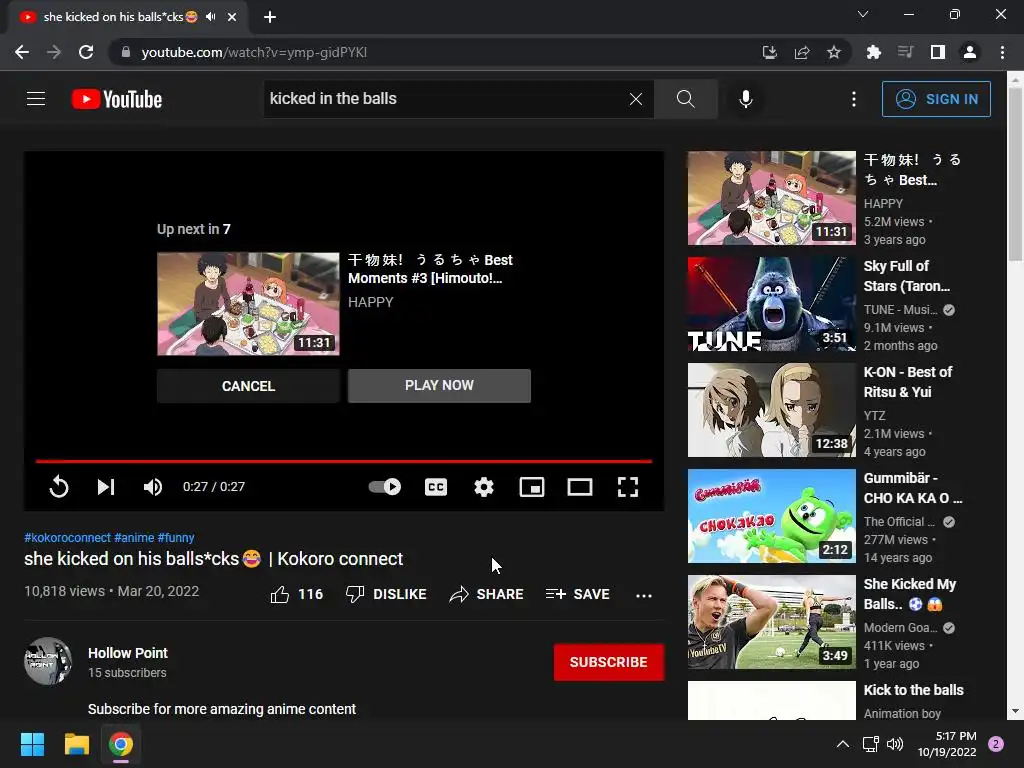Share the video
This screenshot has height=768, width=1024.
pyautogui.click(x=487, y=594)
